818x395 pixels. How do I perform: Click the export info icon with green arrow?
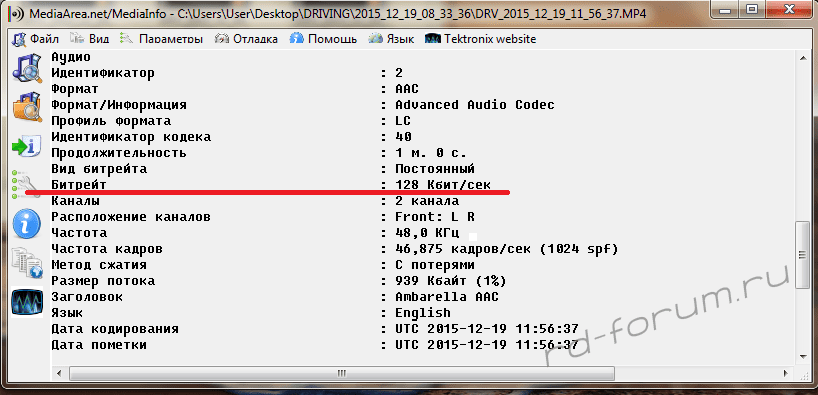click(26, 146)
